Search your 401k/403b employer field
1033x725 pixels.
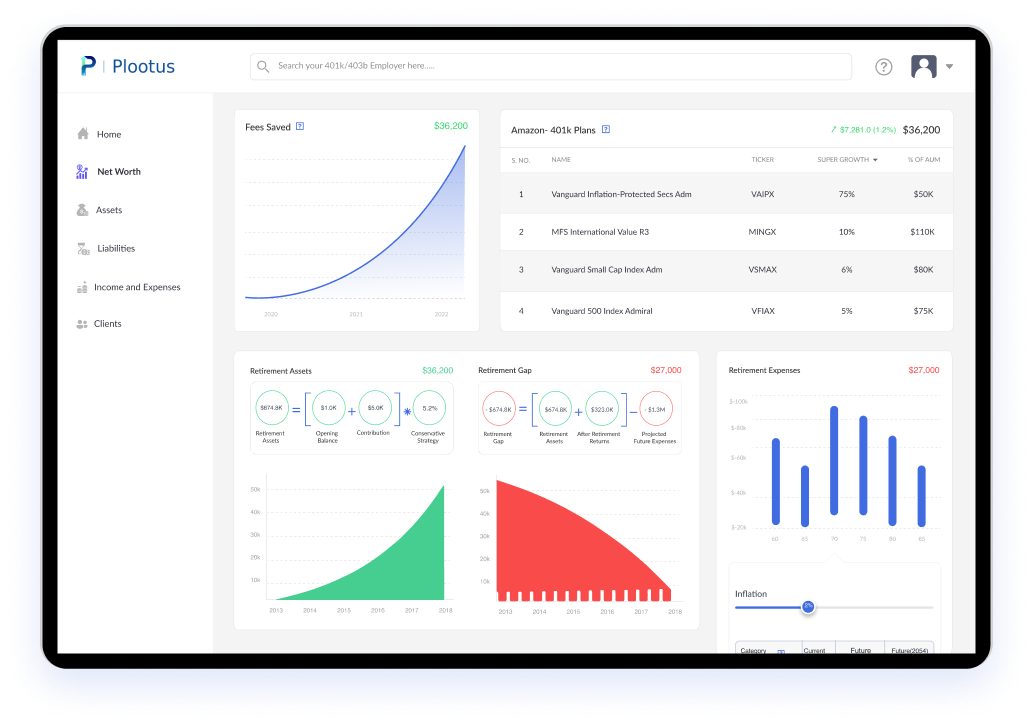[x=551, y=67]
